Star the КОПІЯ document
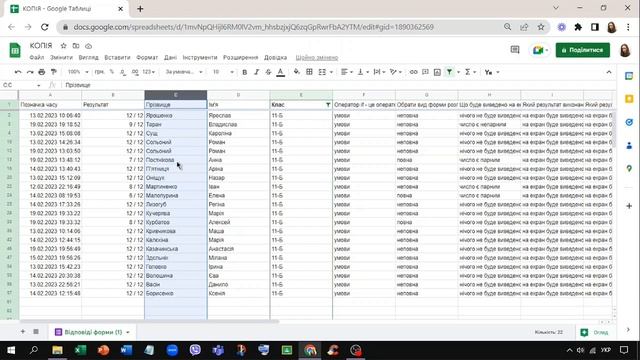 click(x=63, y=46)
